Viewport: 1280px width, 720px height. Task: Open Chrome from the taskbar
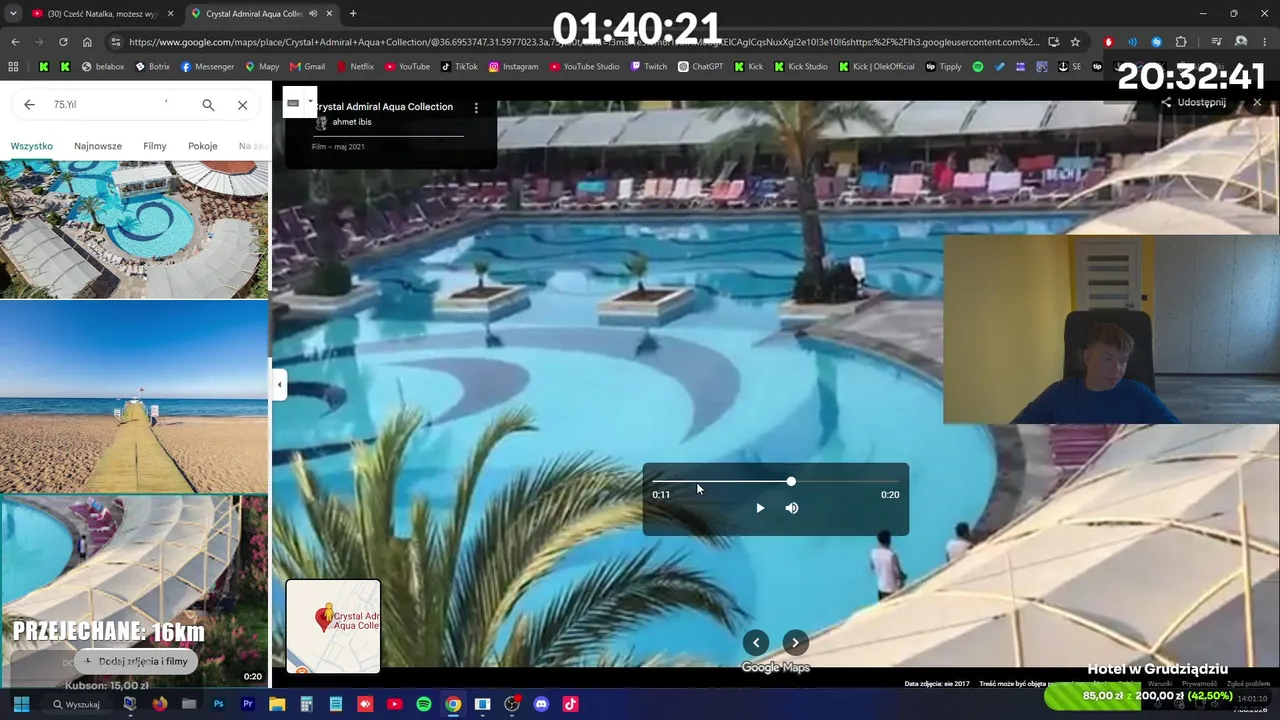453,704
